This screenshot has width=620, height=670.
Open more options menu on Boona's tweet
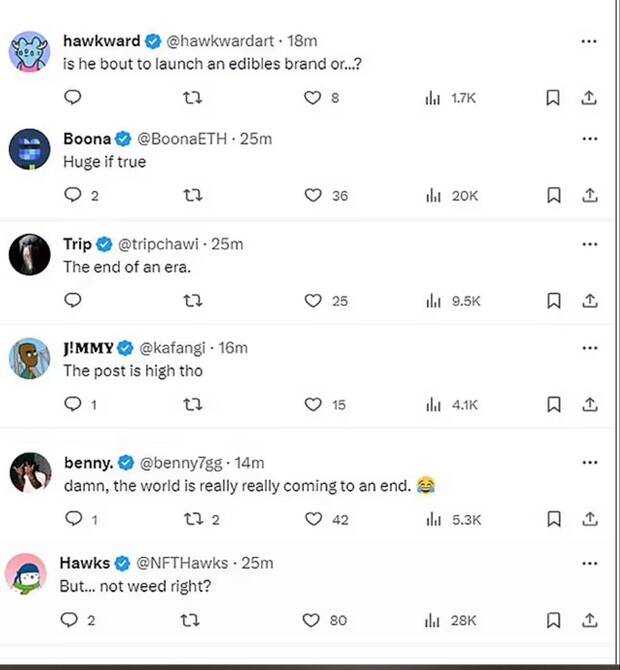click(x=590, y=139)
